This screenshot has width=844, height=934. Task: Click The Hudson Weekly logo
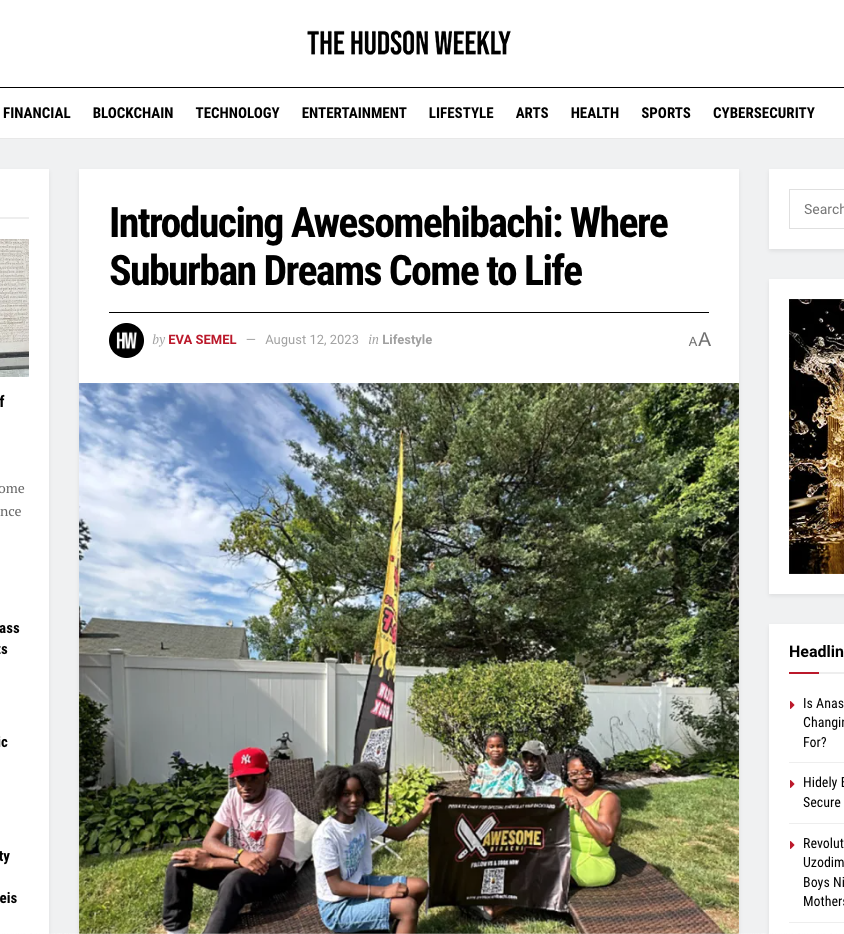pyautogui.click(x=409, y=43)
